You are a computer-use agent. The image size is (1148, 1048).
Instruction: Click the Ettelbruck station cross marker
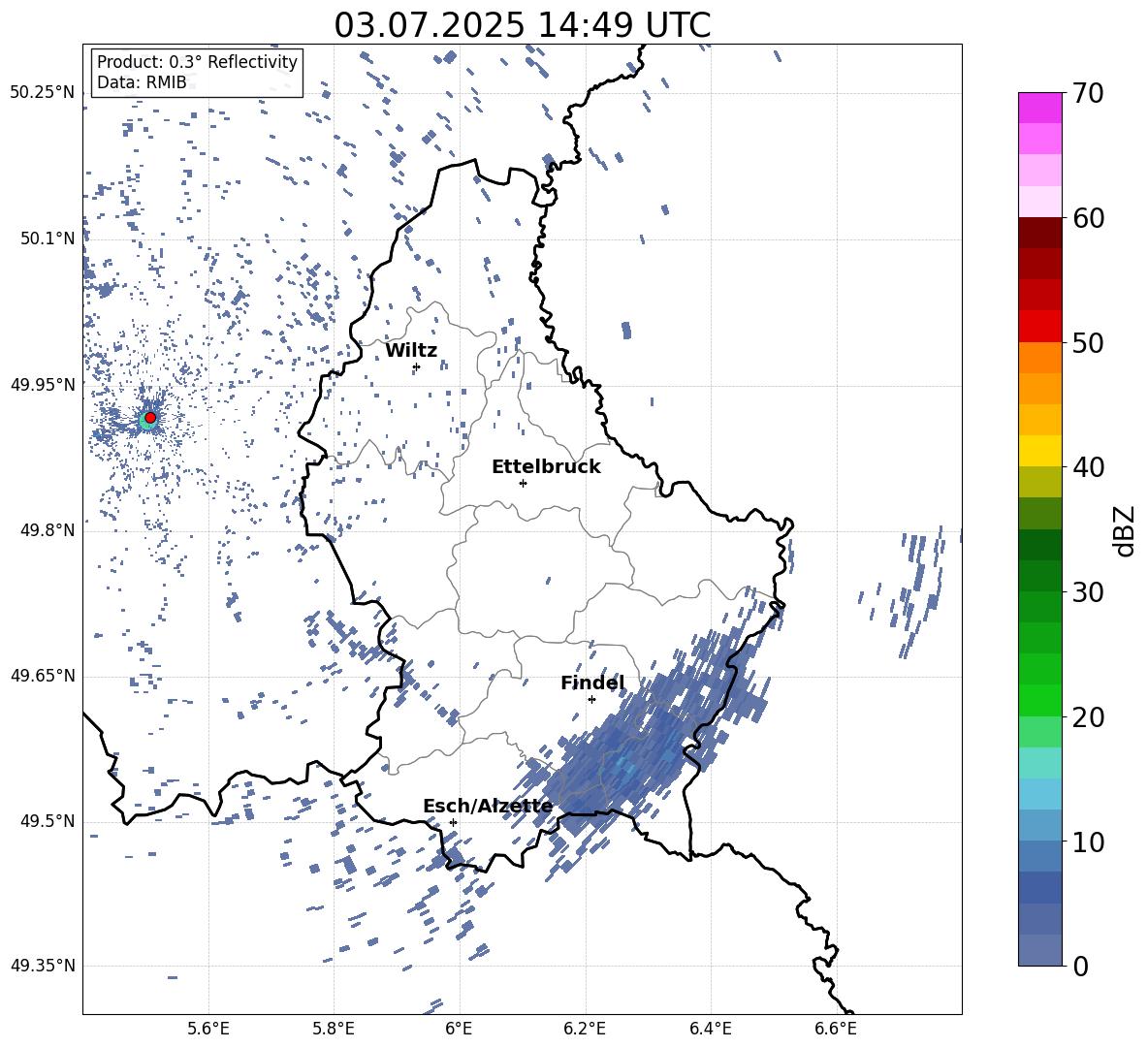pyautogui.click(x=523, y=483)
